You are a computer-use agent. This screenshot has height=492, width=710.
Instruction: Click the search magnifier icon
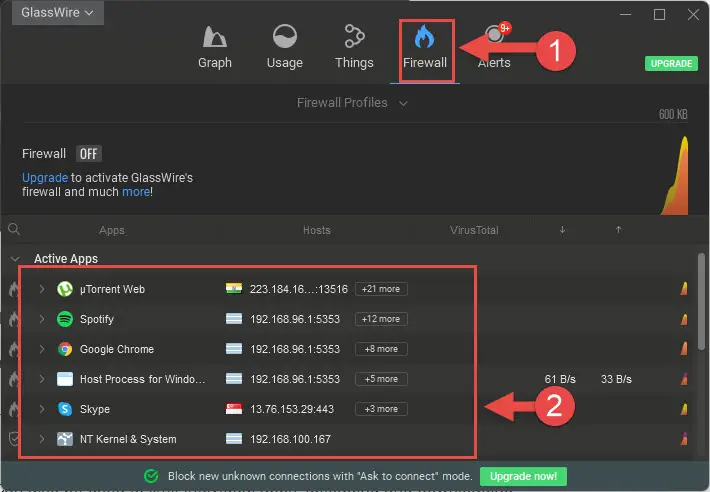[14, 229]
